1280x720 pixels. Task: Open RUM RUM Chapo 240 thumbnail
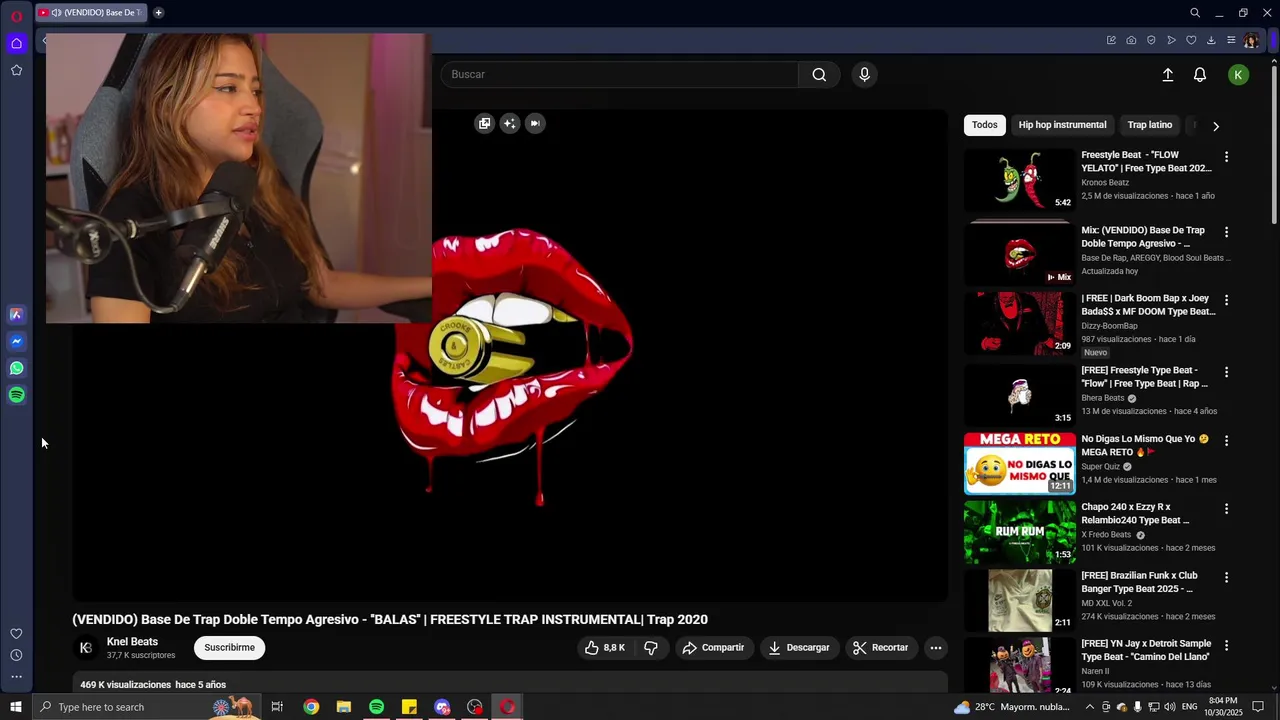[1019, 532]
